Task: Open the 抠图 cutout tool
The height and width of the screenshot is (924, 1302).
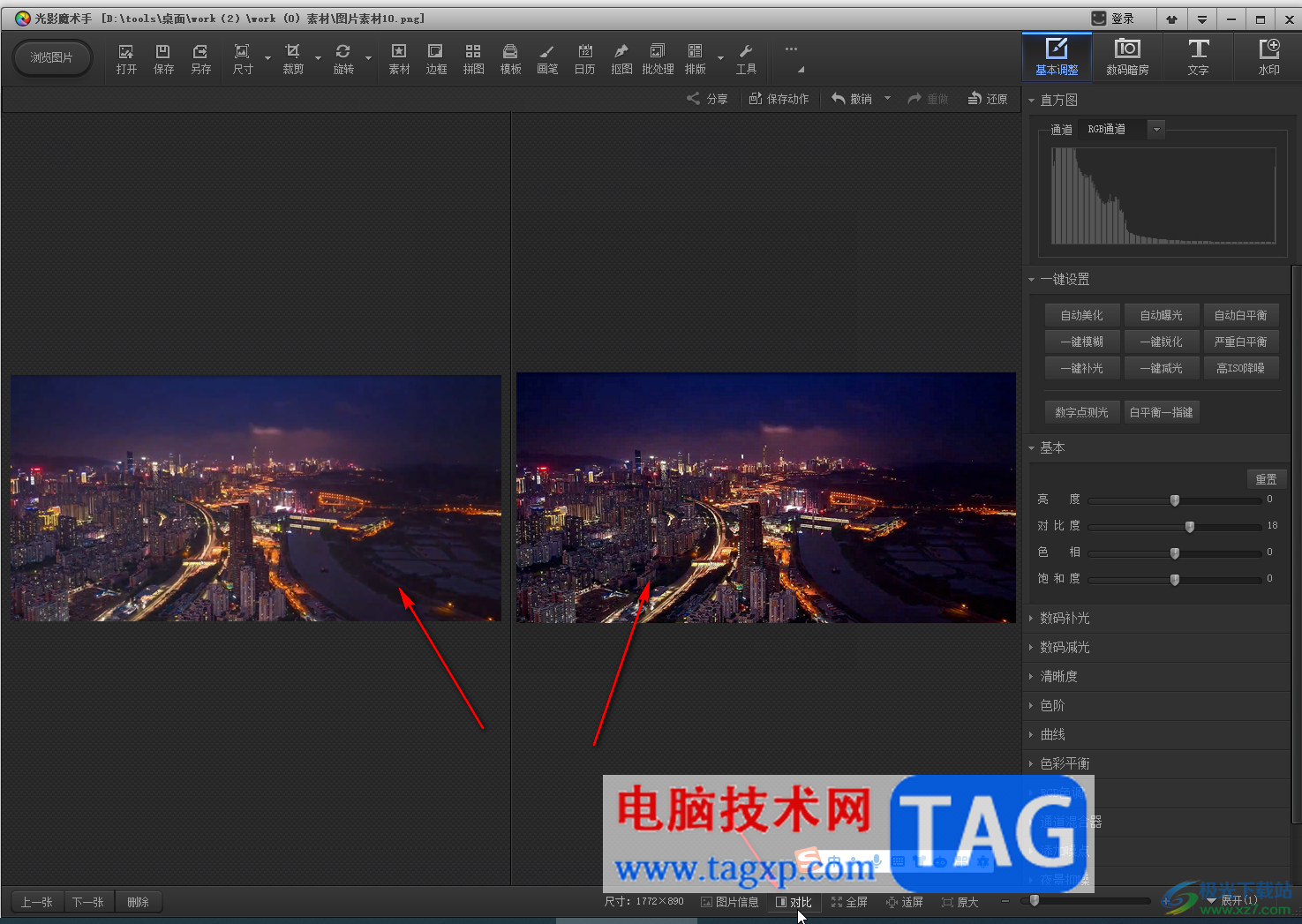Action: coord(621,58)
